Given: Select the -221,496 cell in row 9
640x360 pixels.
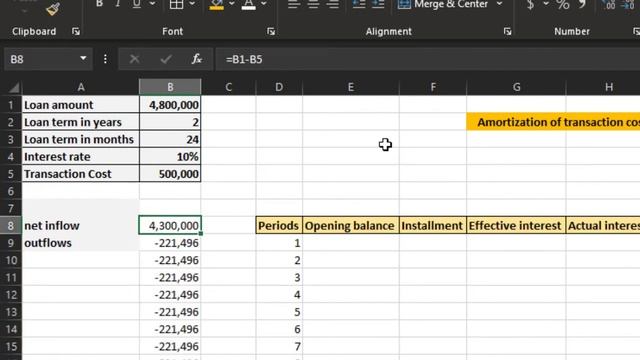Looking at the screenshot, I should tap(170, 243).
